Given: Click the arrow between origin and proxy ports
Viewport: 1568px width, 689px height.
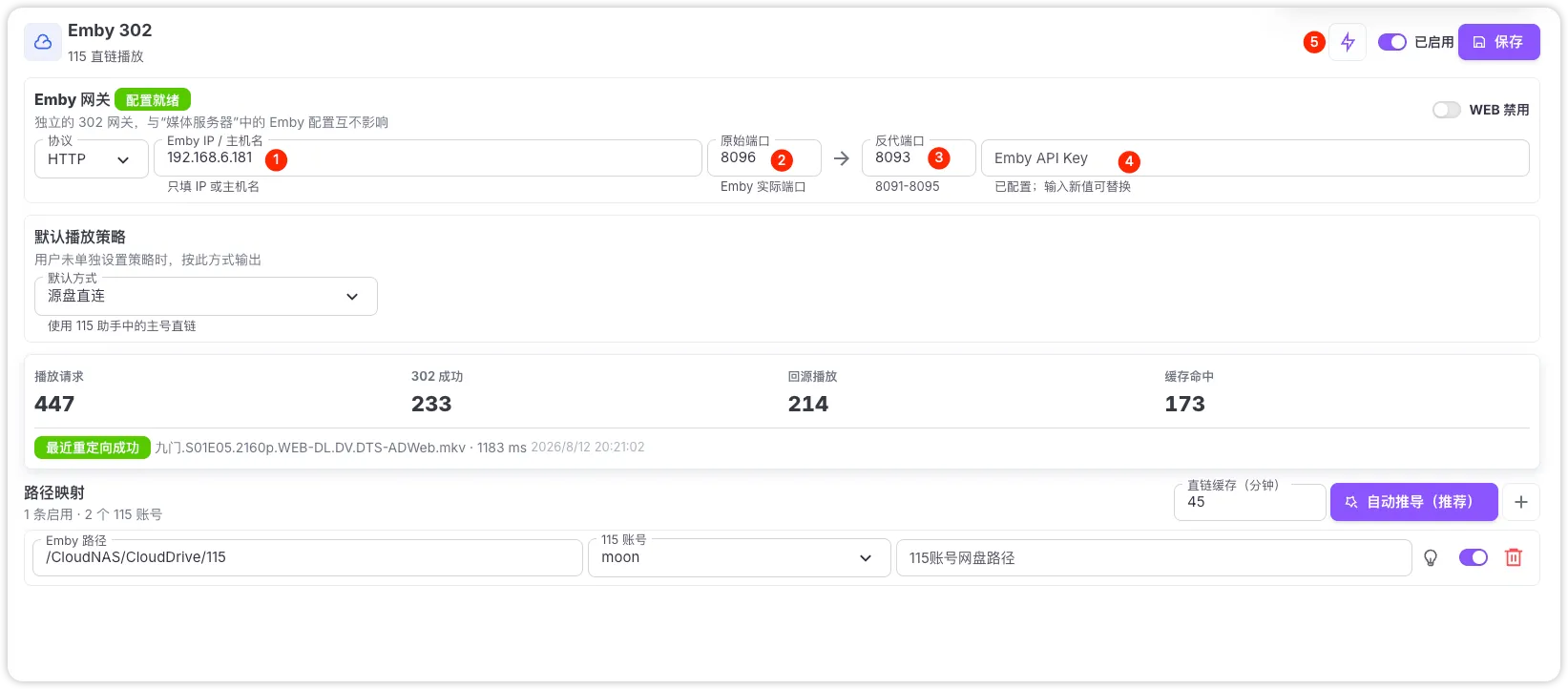Looking at the screenshot, I should 842,158.
